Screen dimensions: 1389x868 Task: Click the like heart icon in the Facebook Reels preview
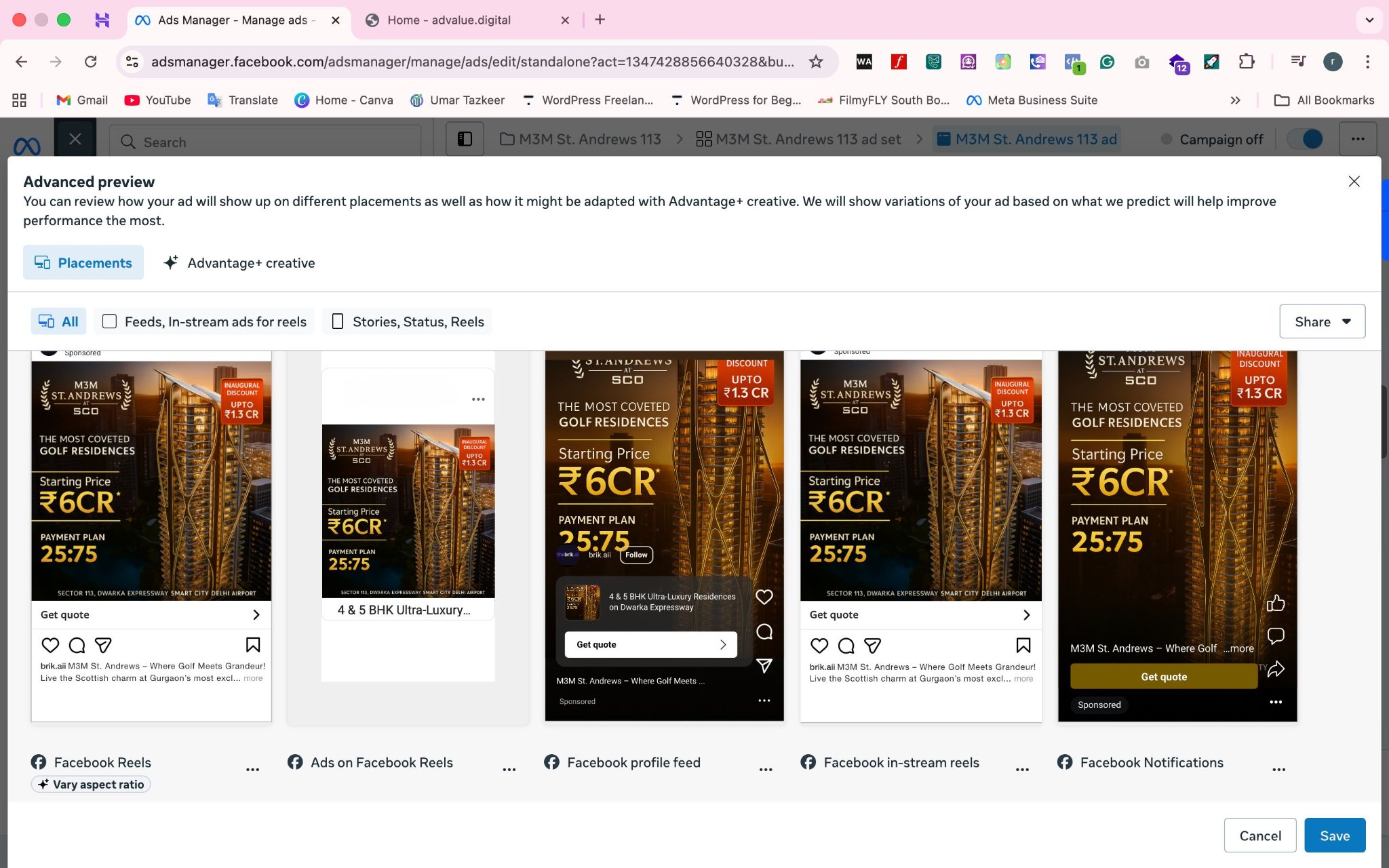[x=50, y=645]
